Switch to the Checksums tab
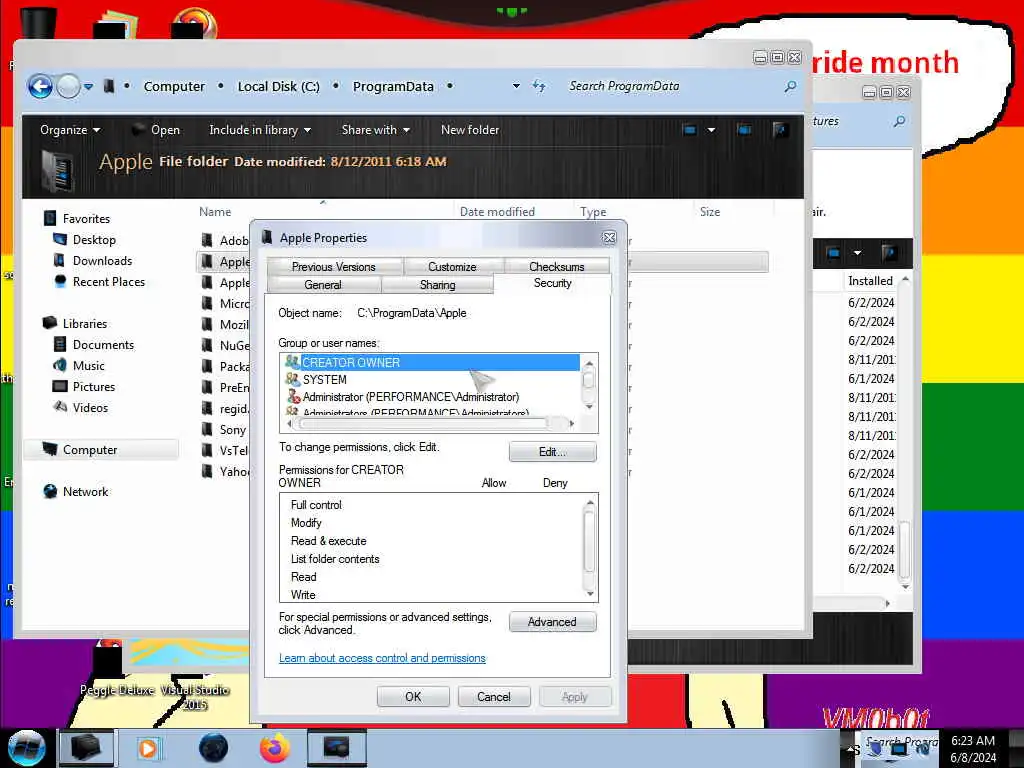Screen dimensions: 1024x768 click(556, 266)
